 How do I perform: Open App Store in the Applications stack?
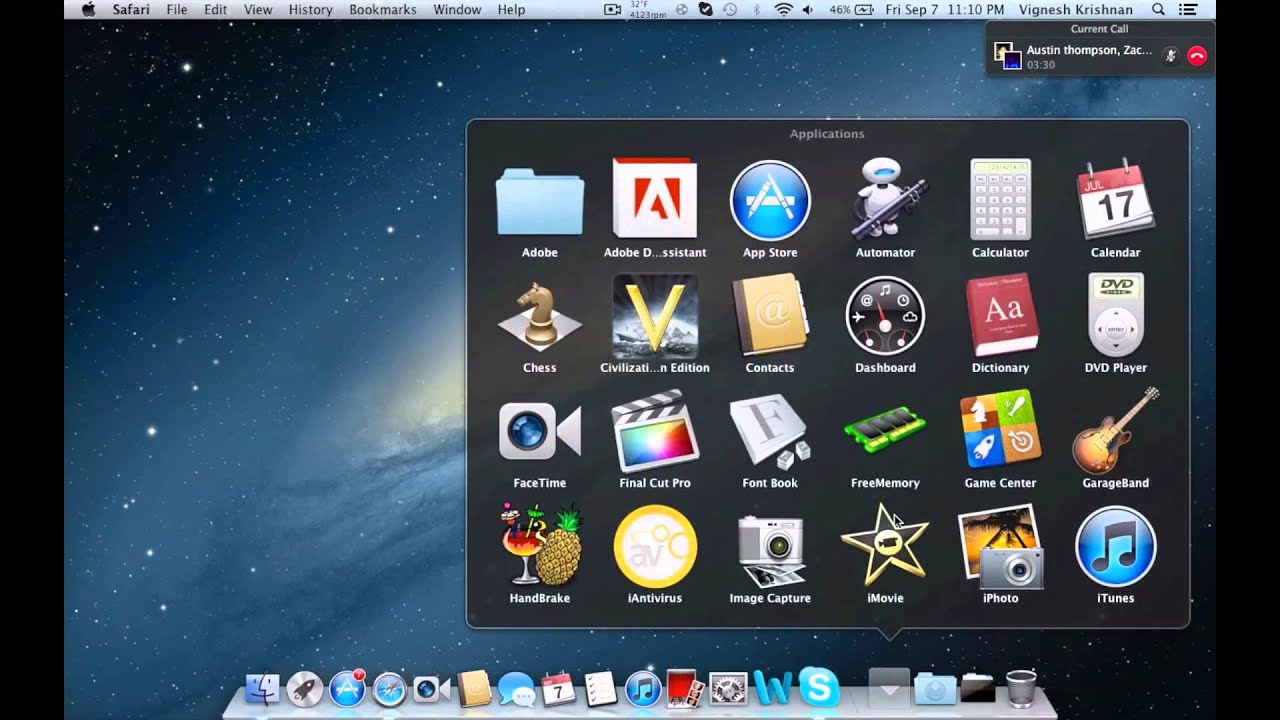[x=769, y=200]
